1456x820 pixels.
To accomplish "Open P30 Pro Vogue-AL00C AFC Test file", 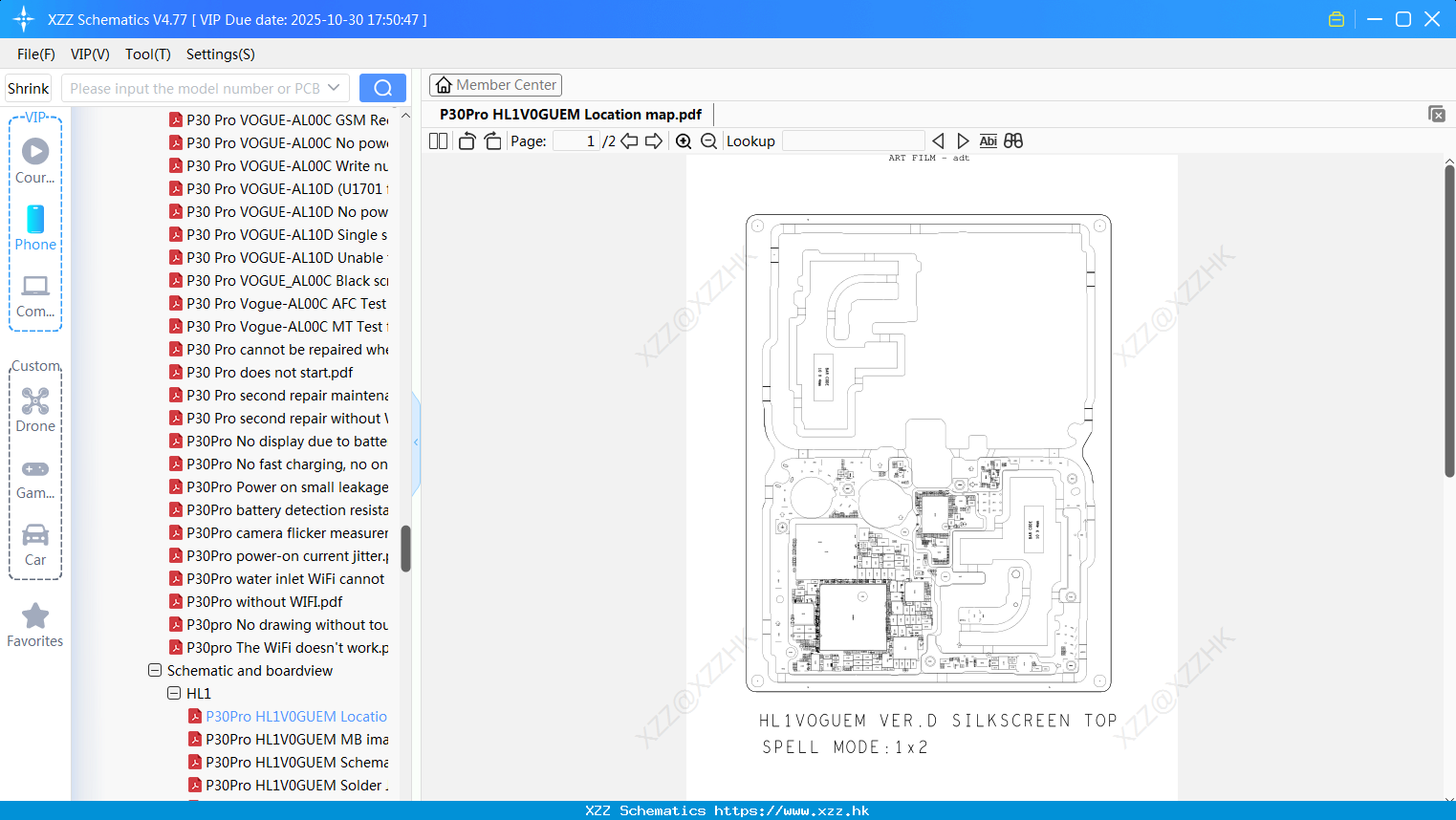I will tap(278, 303).
